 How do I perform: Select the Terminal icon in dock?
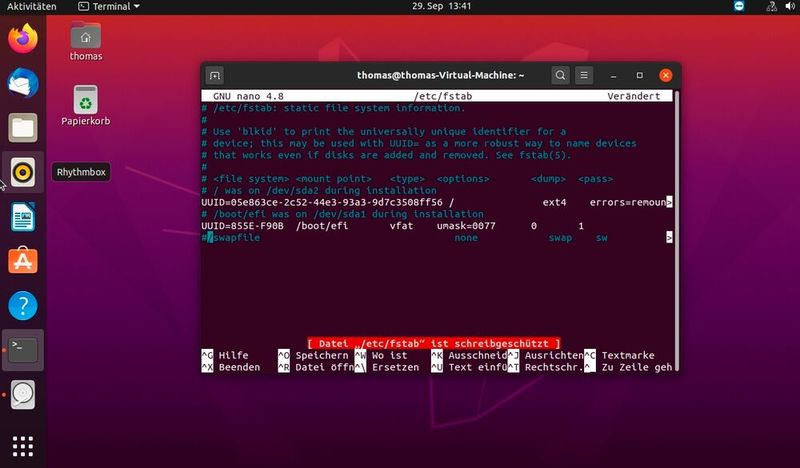23,350
